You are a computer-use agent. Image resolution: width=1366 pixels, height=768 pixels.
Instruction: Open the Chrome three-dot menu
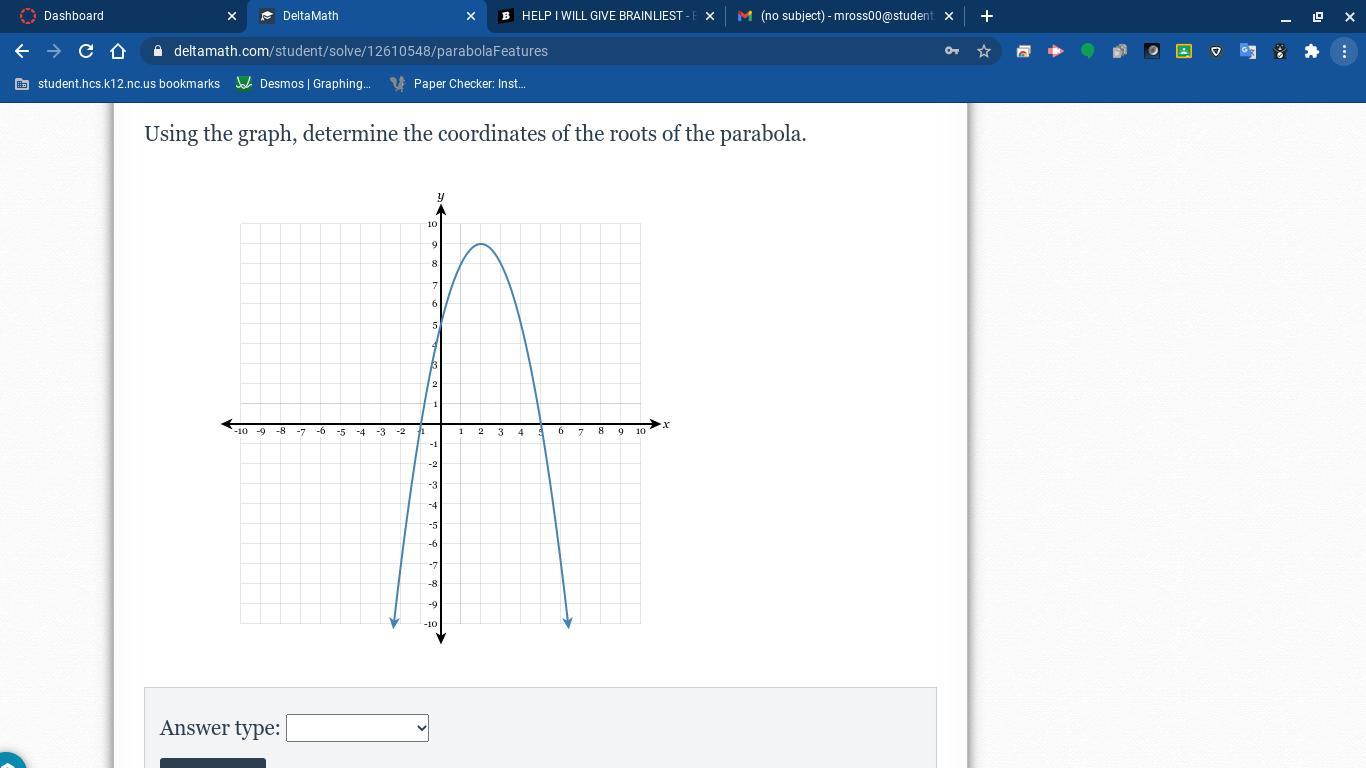(1344, 51)
